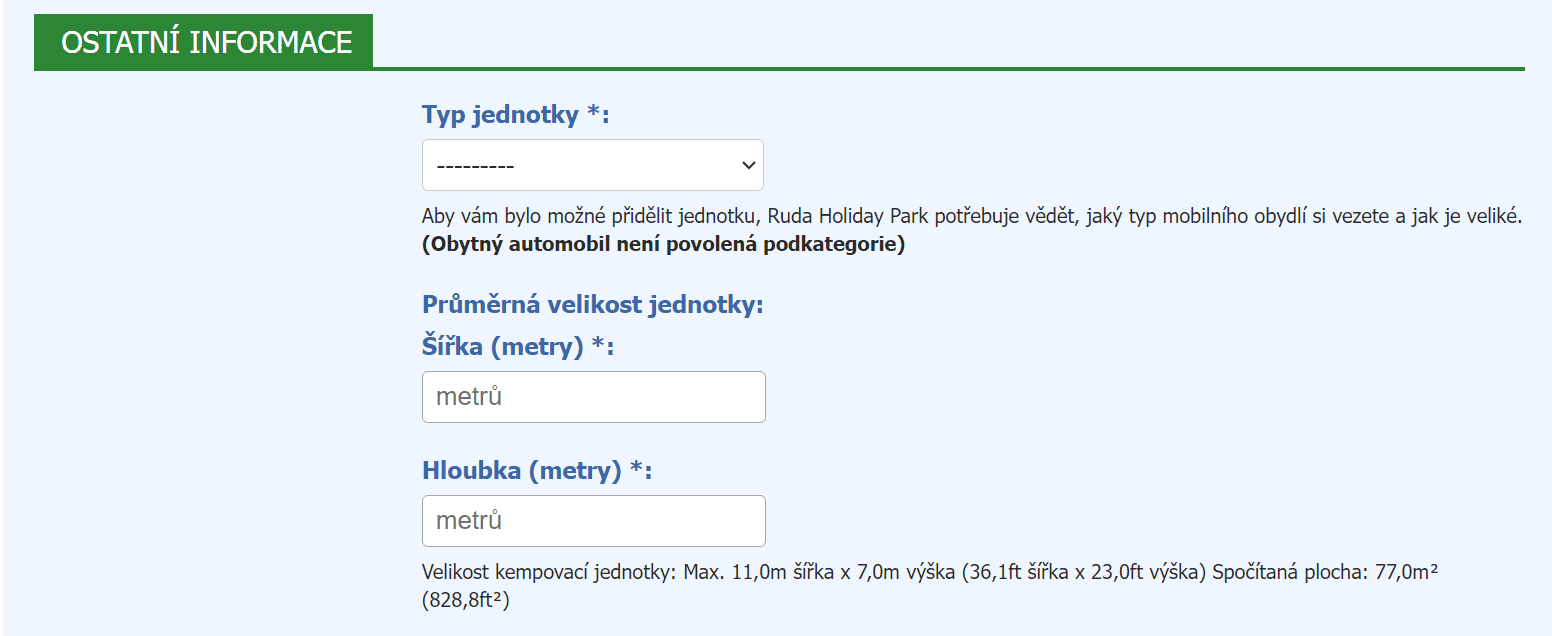Select the dashed placeholder value in dropdown
This screenshot has height=636, width=1552.
pyautogui.click(x=475, y=166)
